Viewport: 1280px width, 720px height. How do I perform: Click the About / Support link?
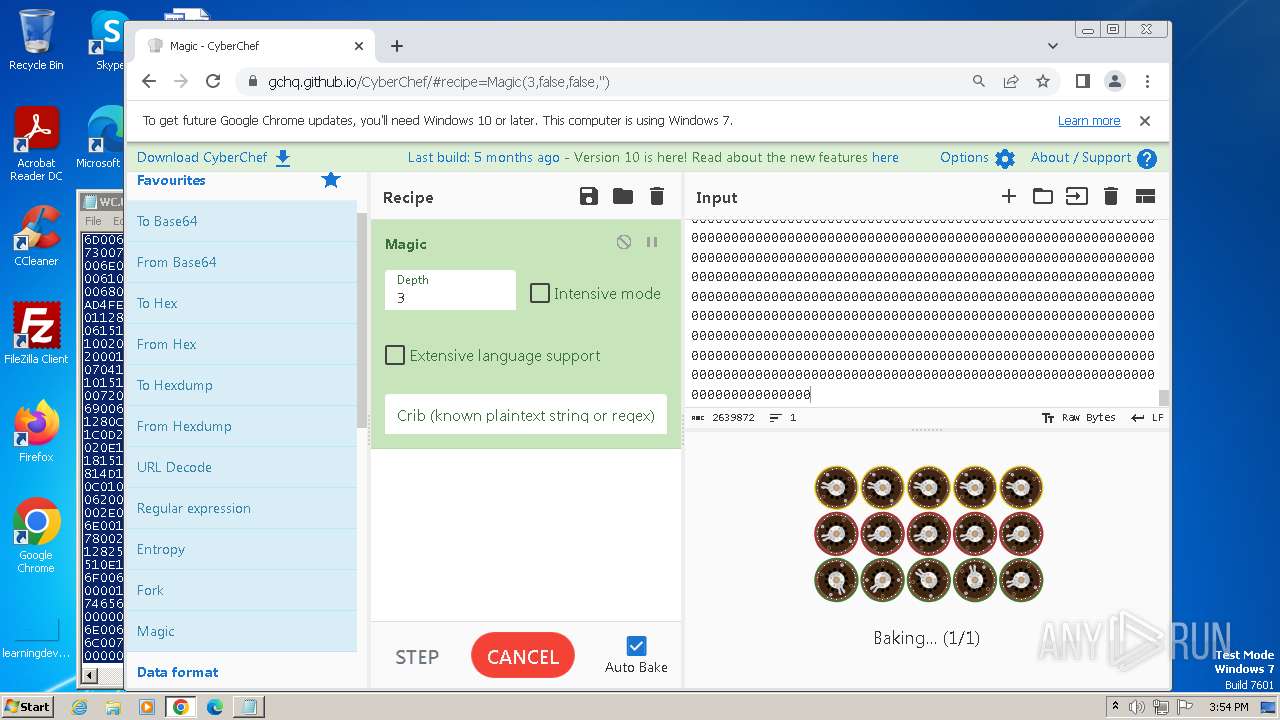click(1081, 158)
